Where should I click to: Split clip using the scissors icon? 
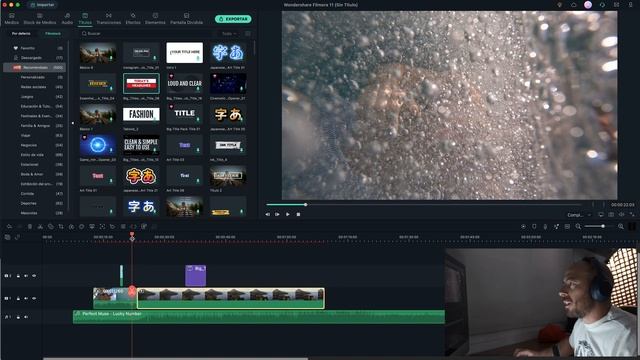(x=40, y=227)
